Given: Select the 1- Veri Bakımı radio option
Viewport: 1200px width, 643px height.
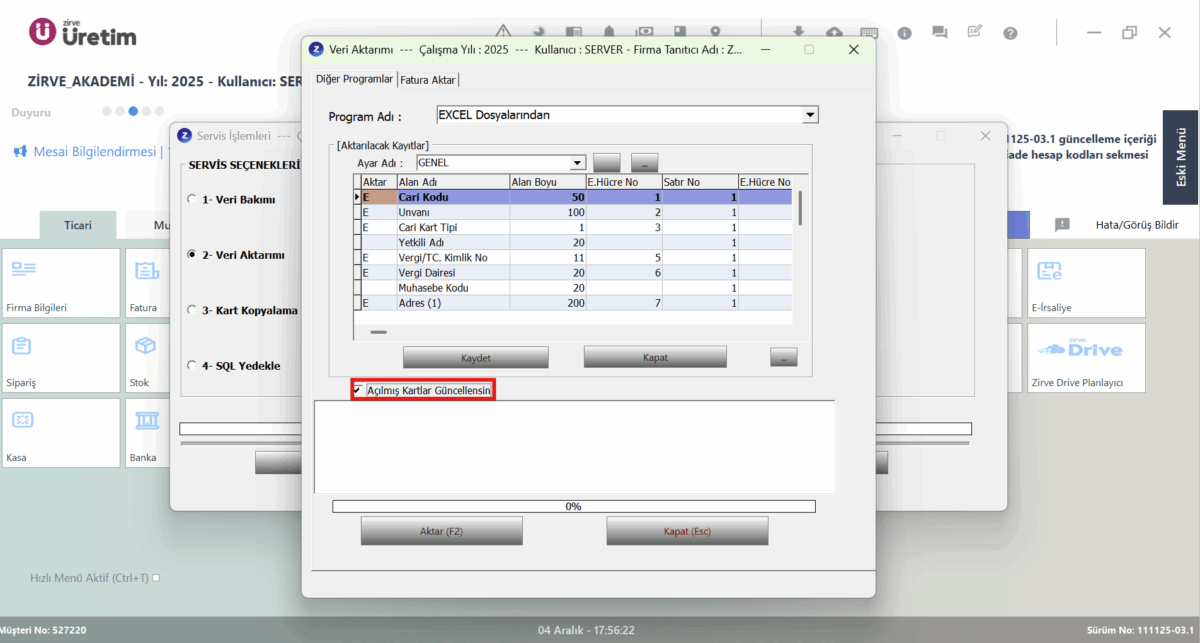Looking at the screenshot, I should coord(192,199).
